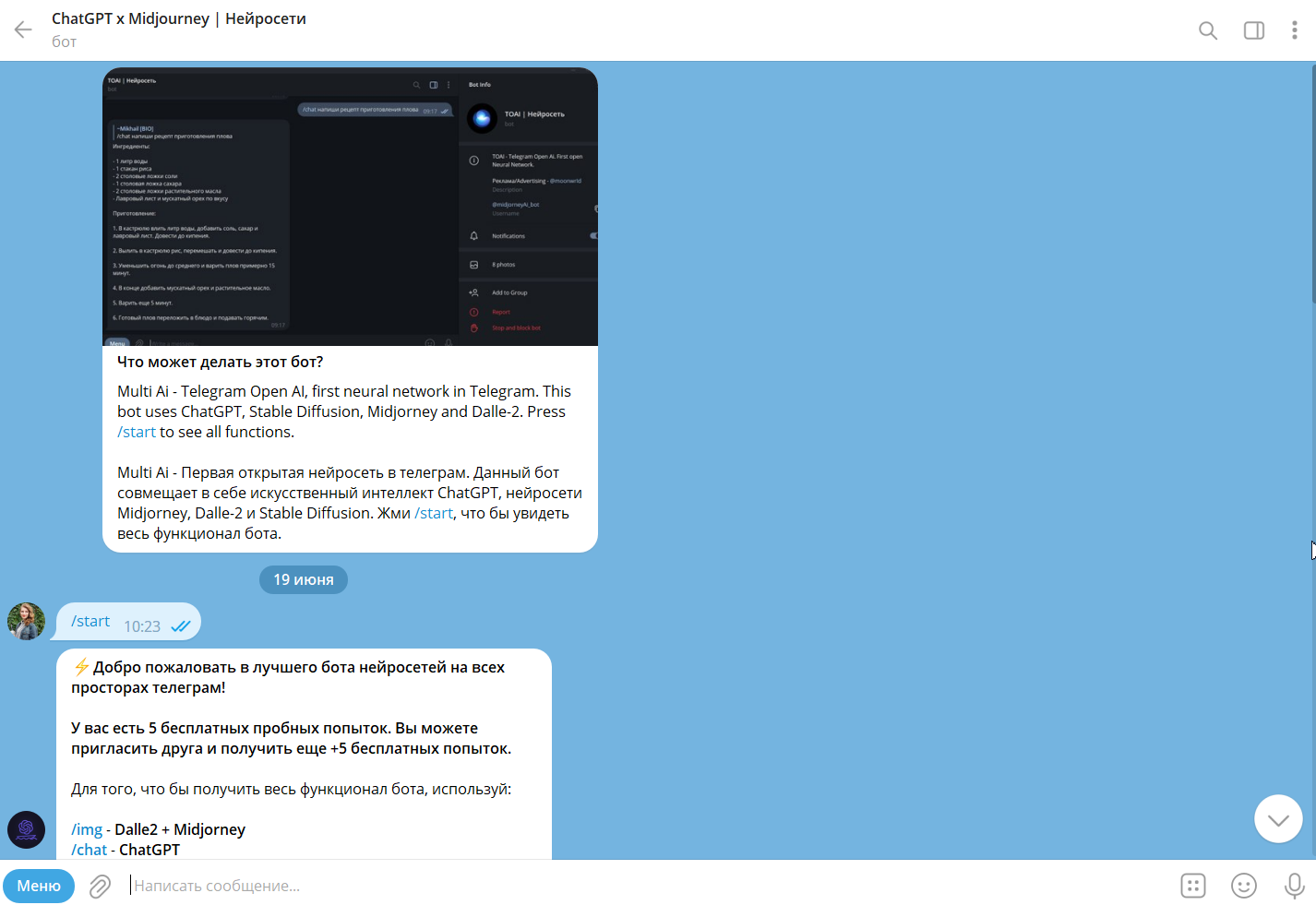
Task: Click the /start link in the Russian description
Action: [x=434, y=513]
